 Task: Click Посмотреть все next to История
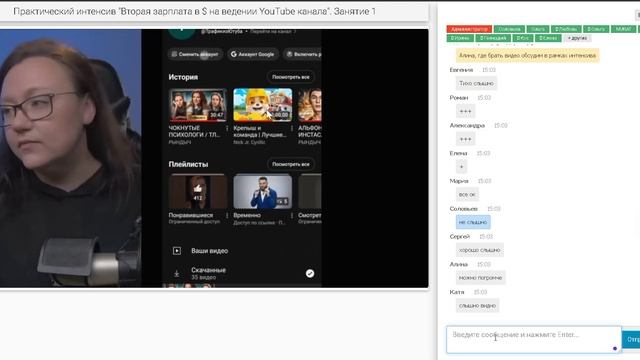coord(291,77)
